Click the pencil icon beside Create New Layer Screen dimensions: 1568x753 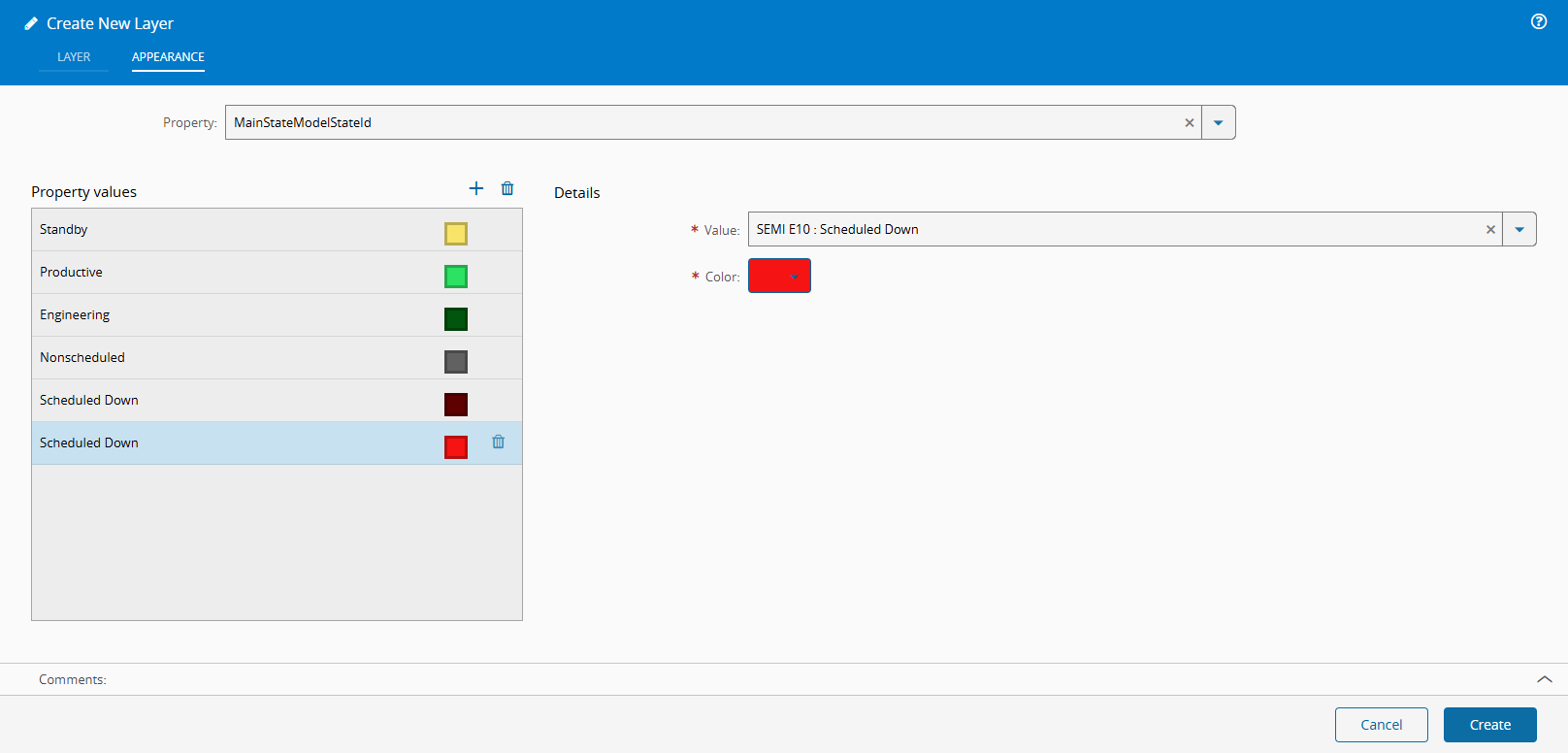31,23
